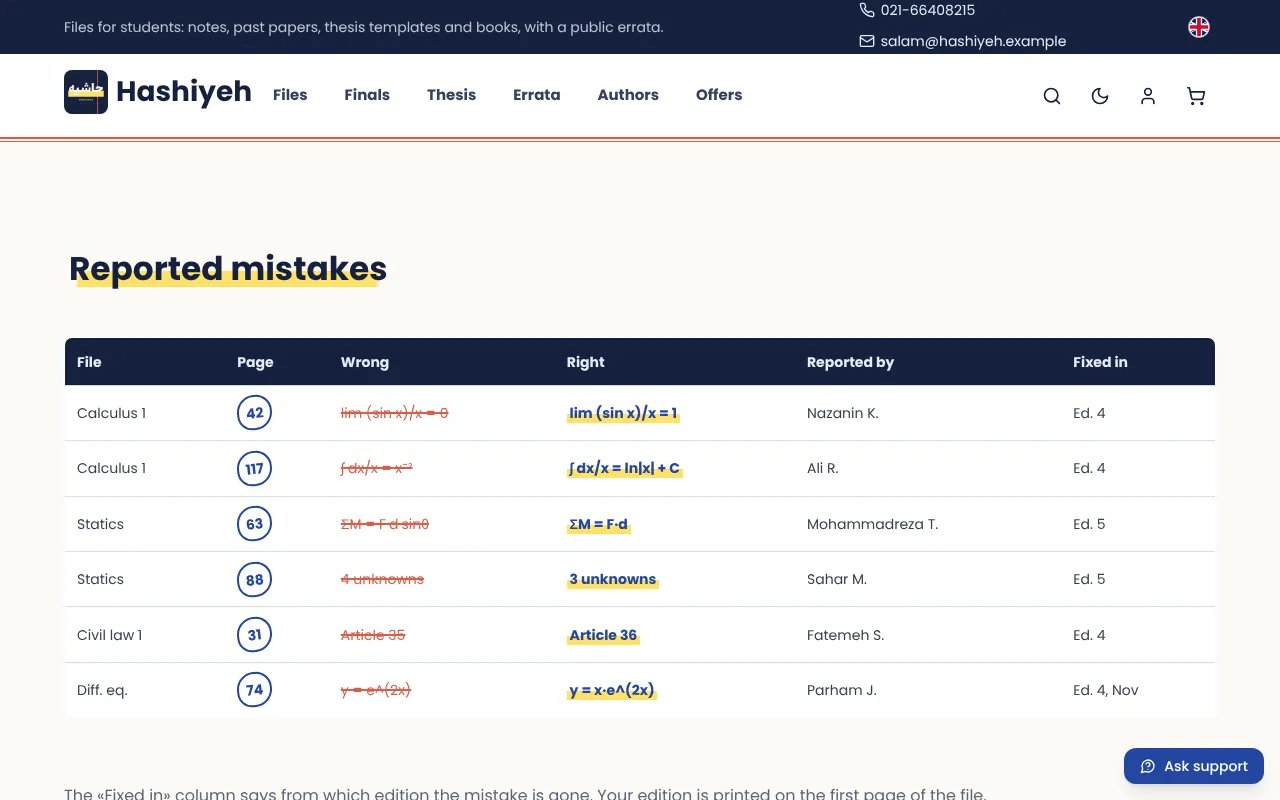Screen dimensions: 1280x800
Task: Open the Offers menu item
Action: pyautogui.click(x=719, y=95)
